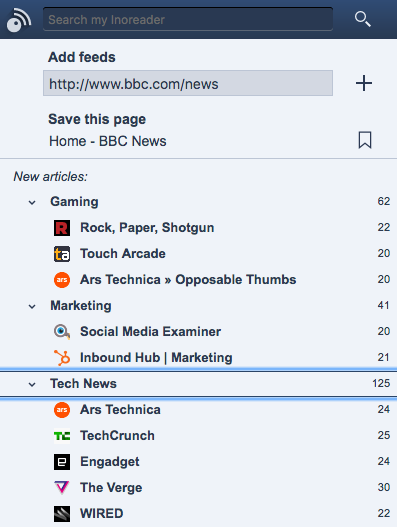
Task: Click the plus icon to add feed
Action: click(x=364, y=83)
